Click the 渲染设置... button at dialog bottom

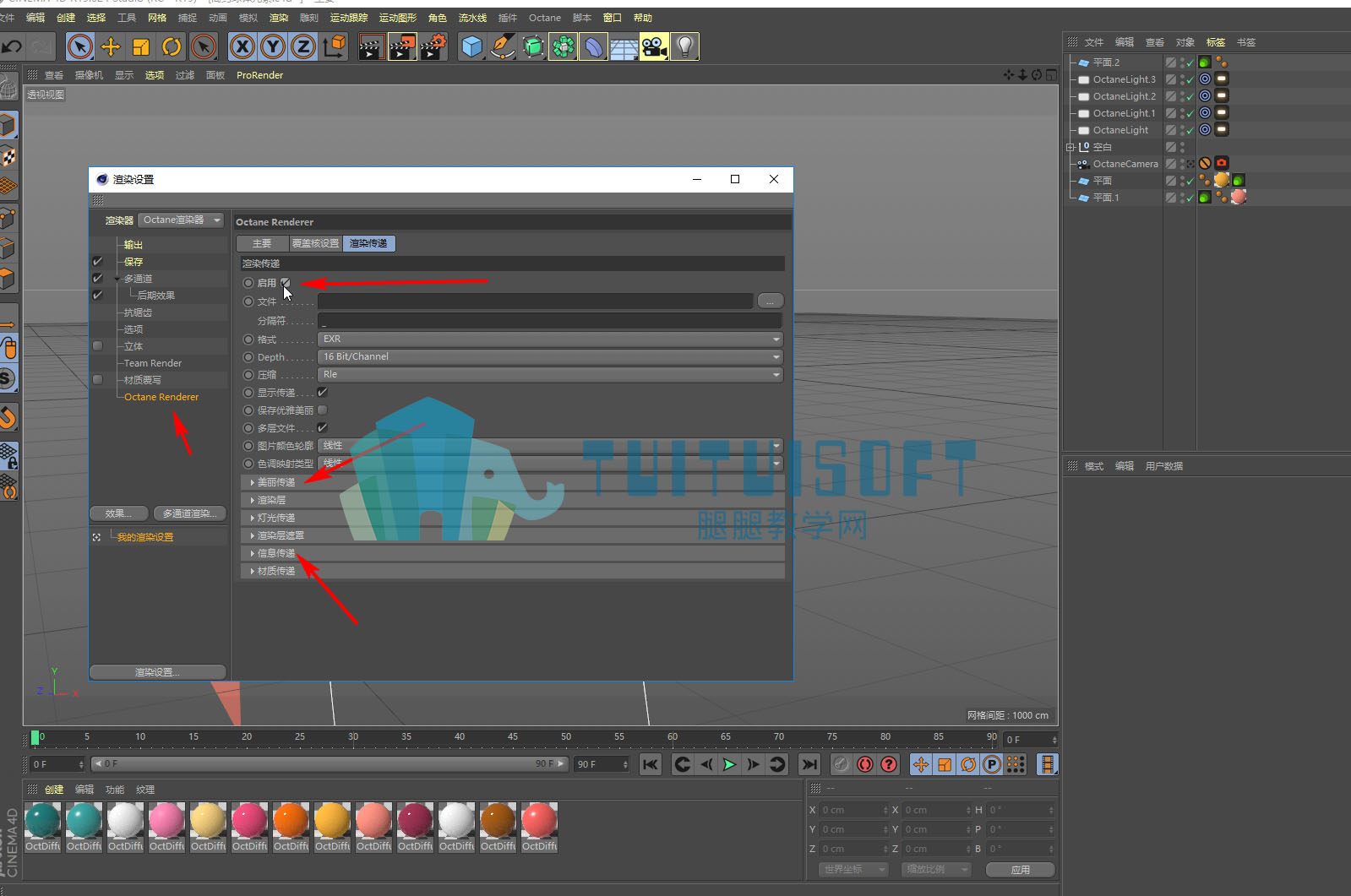click(157, 672)
